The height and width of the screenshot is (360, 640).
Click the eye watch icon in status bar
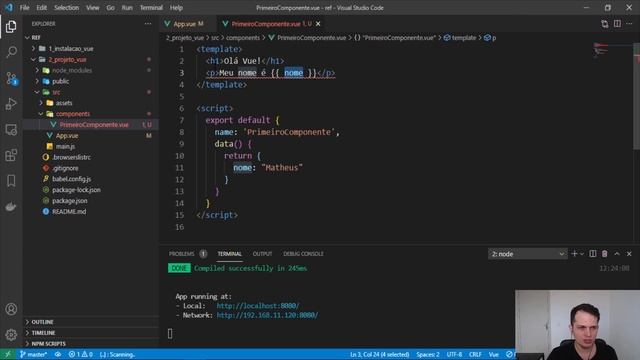pyautogui.click(x=58, y=354)
